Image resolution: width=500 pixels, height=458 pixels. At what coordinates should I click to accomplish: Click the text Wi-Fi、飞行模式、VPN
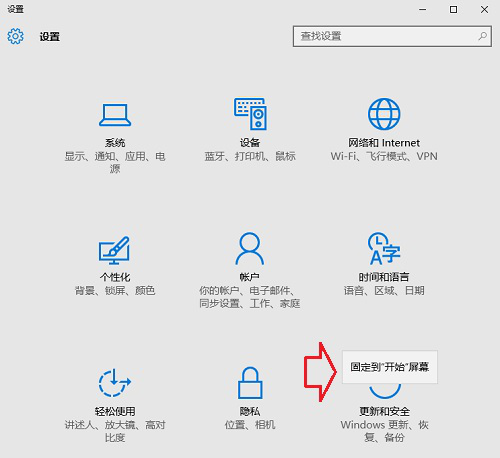tap(384, 156)
